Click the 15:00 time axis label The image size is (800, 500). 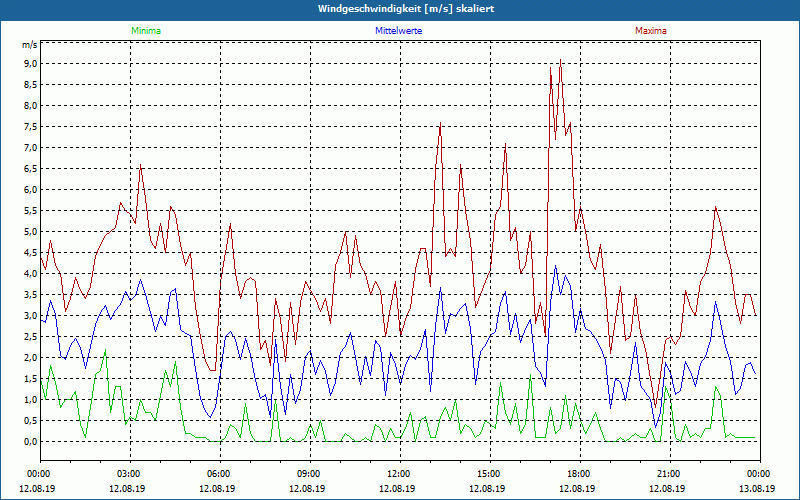(x=487, y=474)
